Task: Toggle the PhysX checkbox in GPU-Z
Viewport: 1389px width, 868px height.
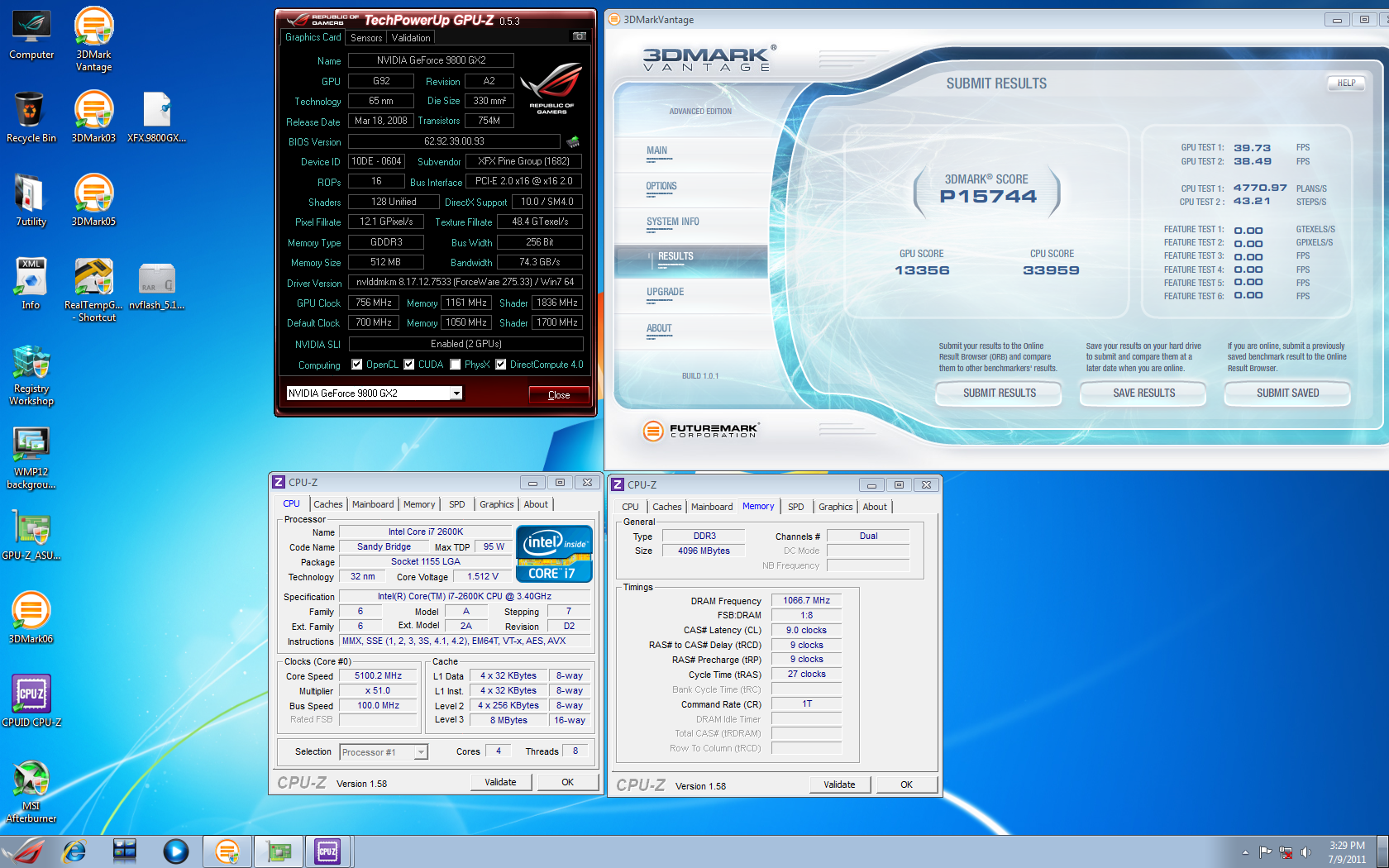Action: (456, 365)
